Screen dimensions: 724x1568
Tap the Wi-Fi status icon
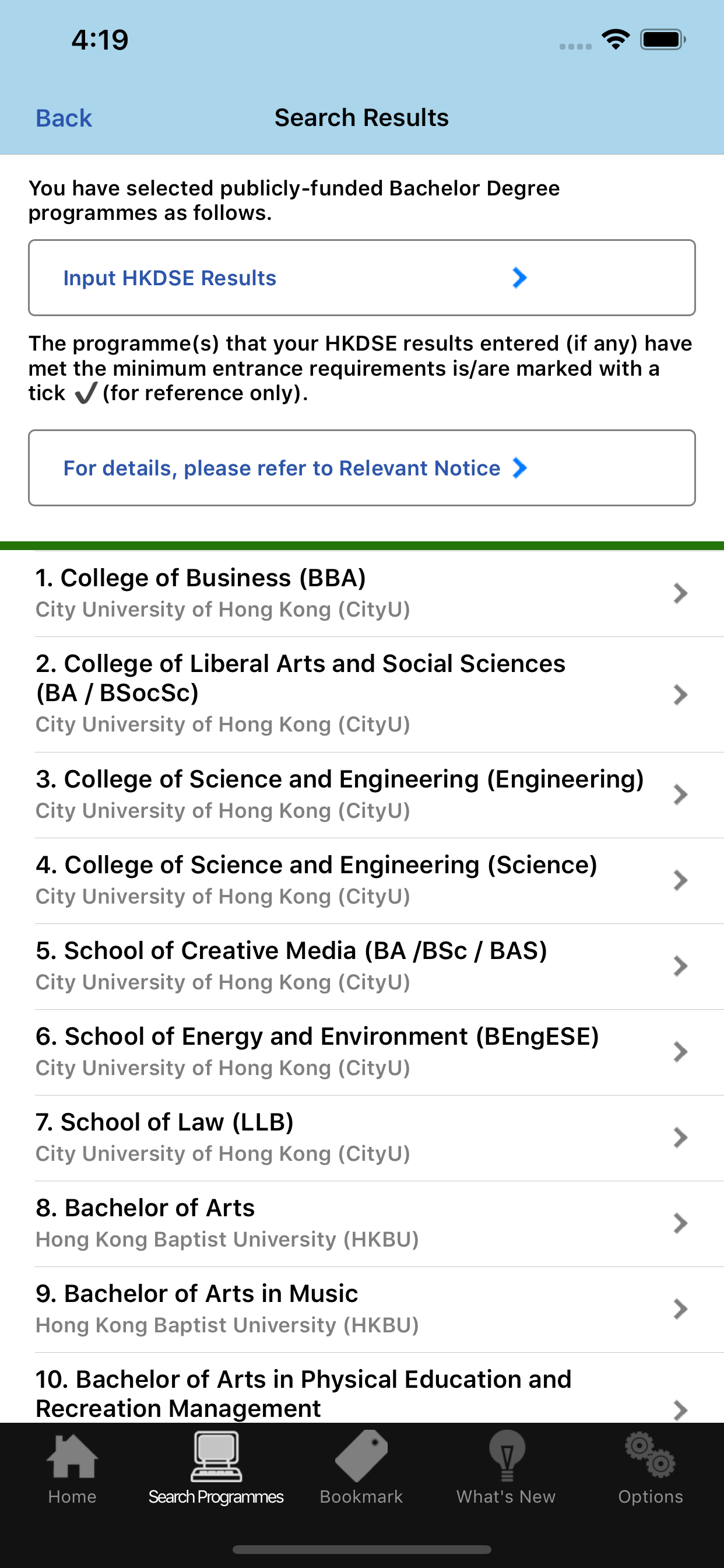click(616, 40)
